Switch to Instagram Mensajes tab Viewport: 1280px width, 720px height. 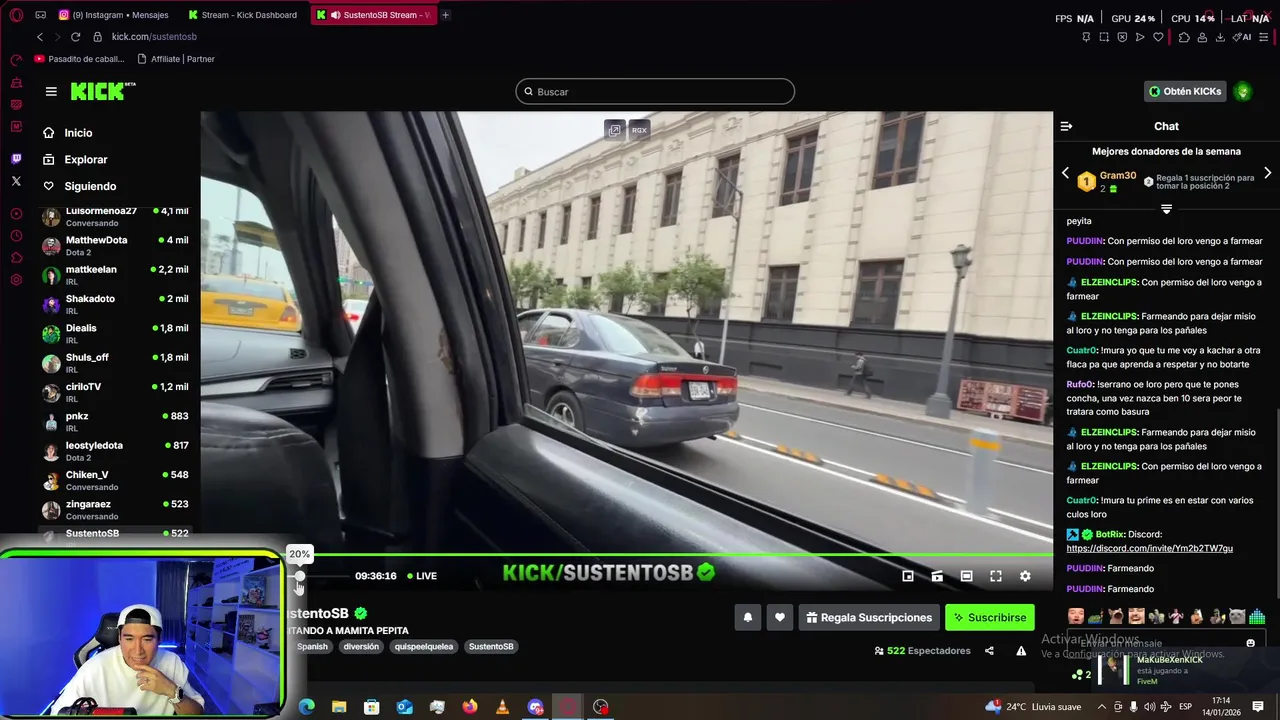click(x=113, y=15)
